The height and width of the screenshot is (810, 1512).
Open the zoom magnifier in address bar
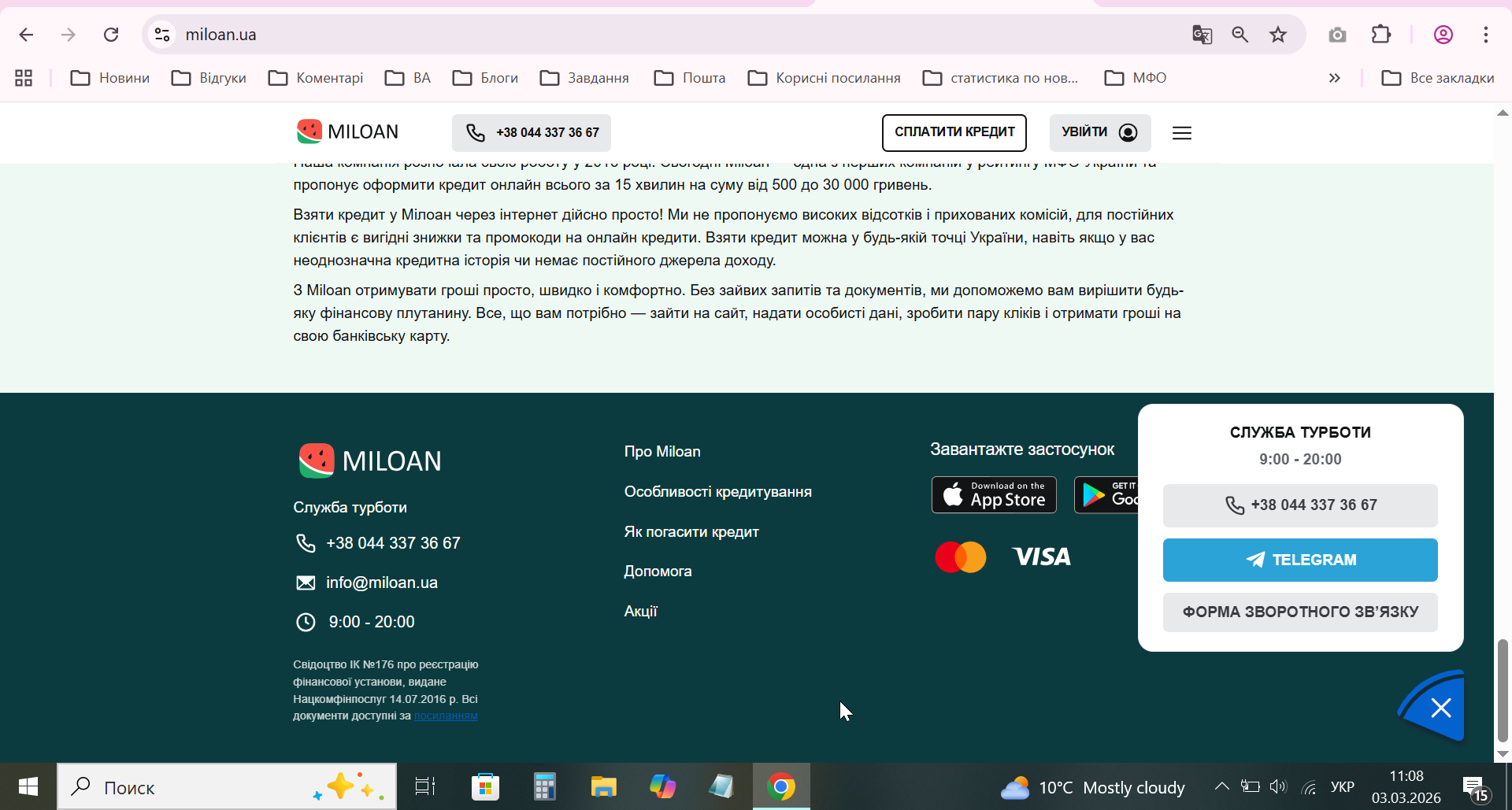[1240, 35]
